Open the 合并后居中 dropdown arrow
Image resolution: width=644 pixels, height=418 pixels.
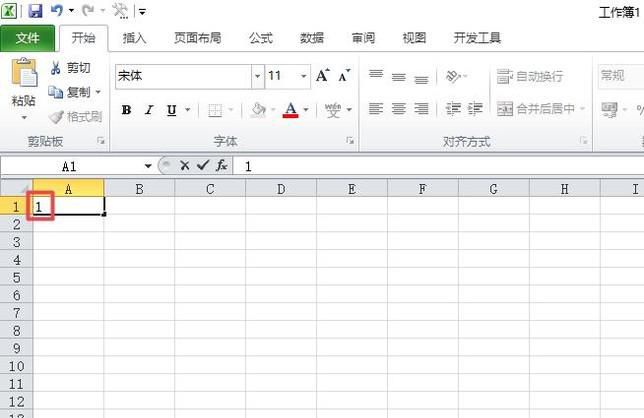click(582, 109)
